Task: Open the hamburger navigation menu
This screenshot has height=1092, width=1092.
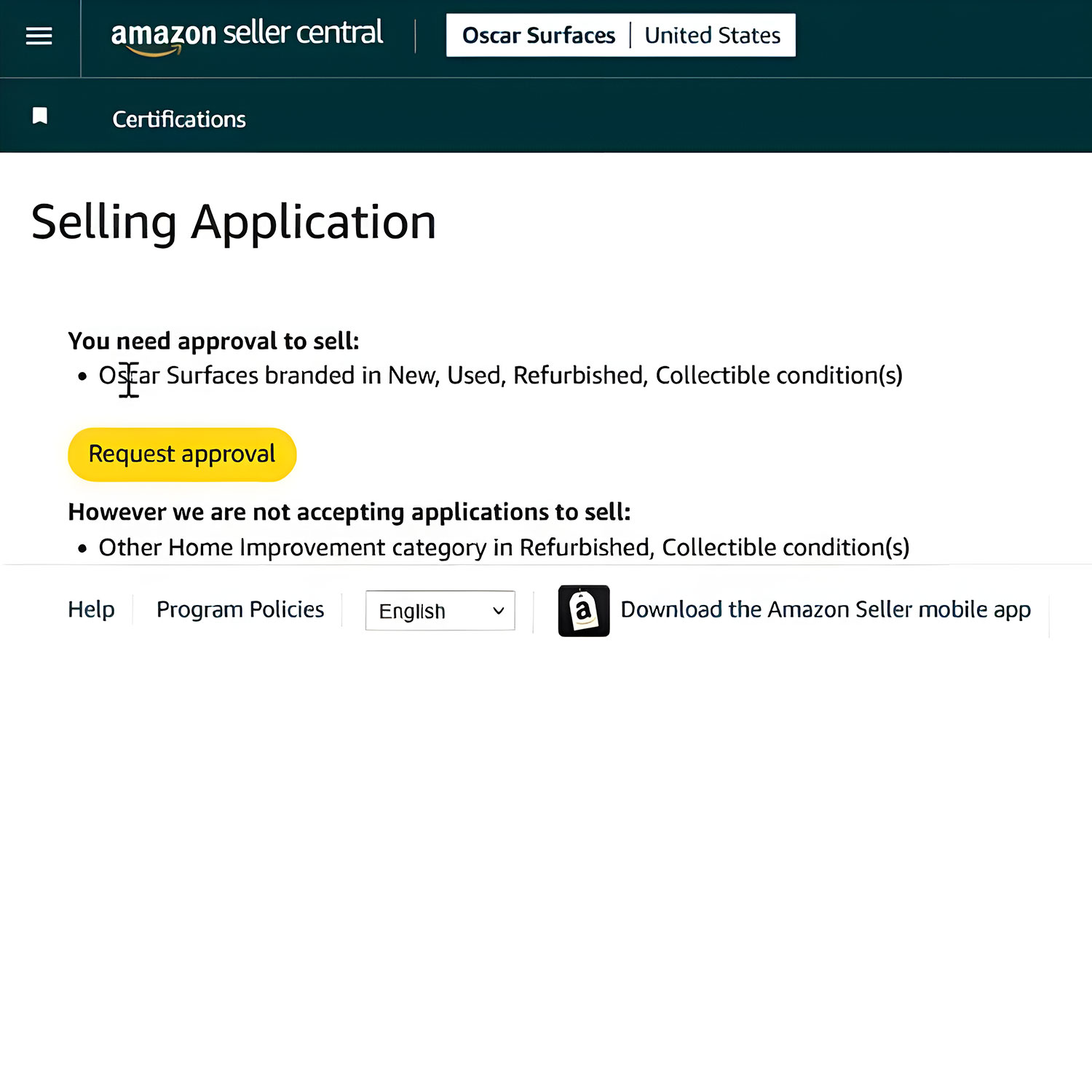Action: point(38,35)
